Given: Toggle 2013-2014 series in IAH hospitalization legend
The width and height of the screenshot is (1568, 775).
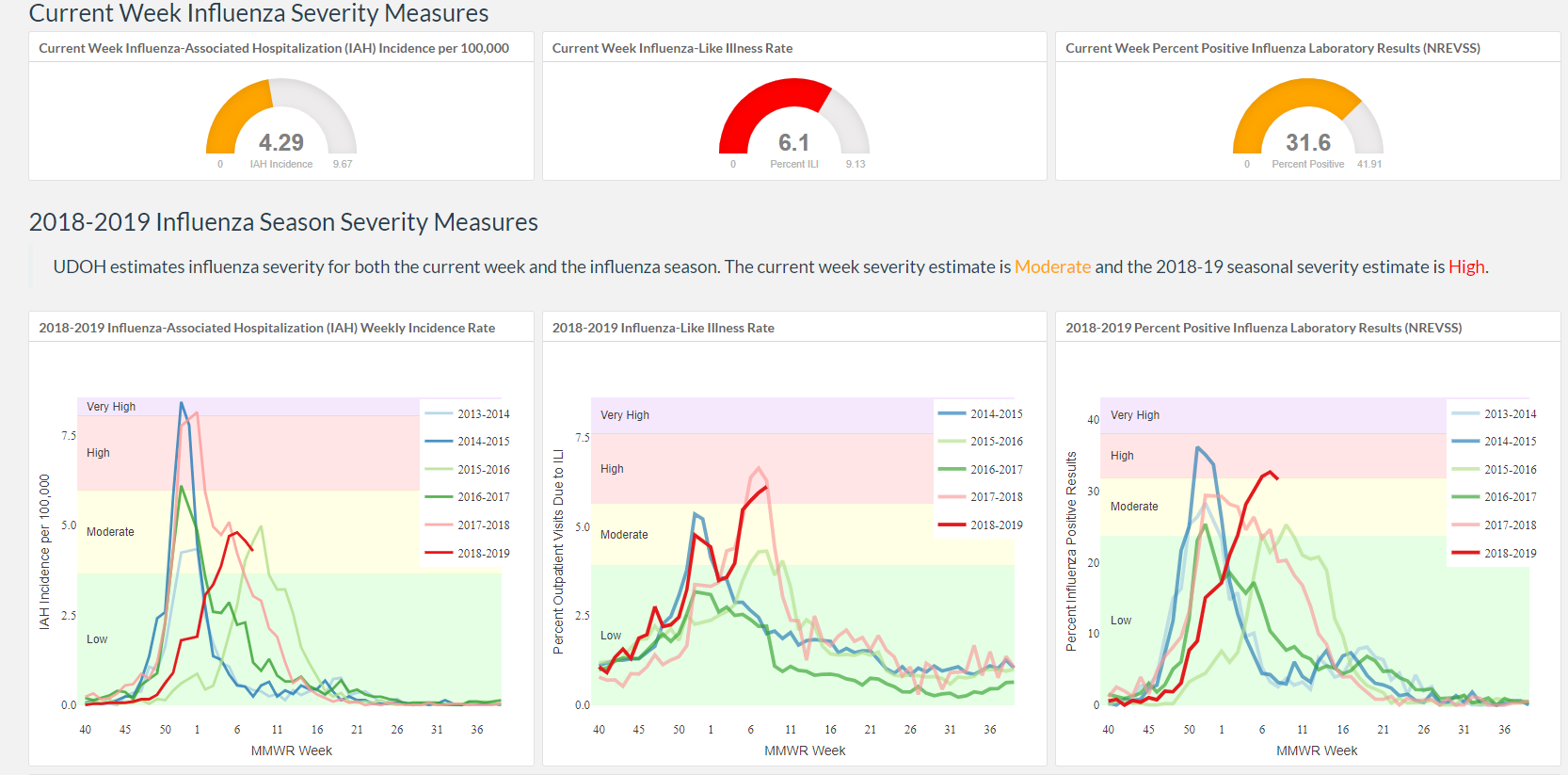Looking at the screenshot, I should click(467, 414).
